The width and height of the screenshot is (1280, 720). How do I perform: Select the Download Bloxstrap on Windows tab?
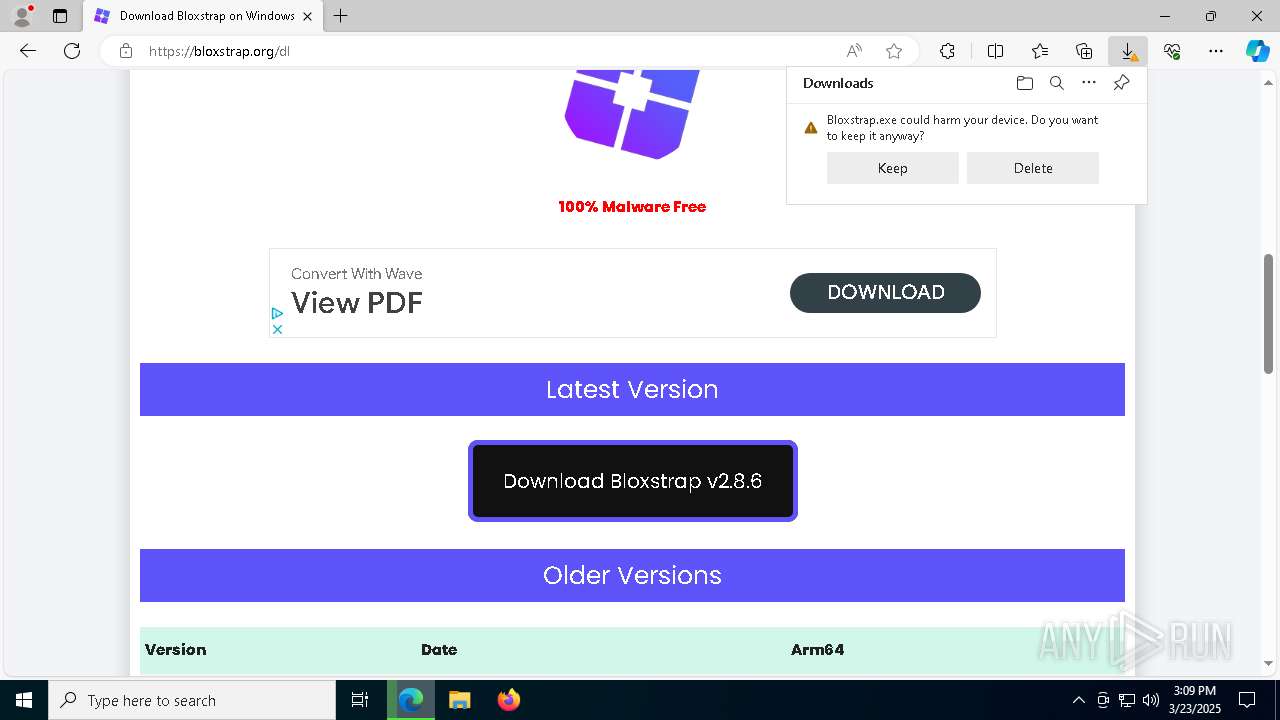coord(202,16)
